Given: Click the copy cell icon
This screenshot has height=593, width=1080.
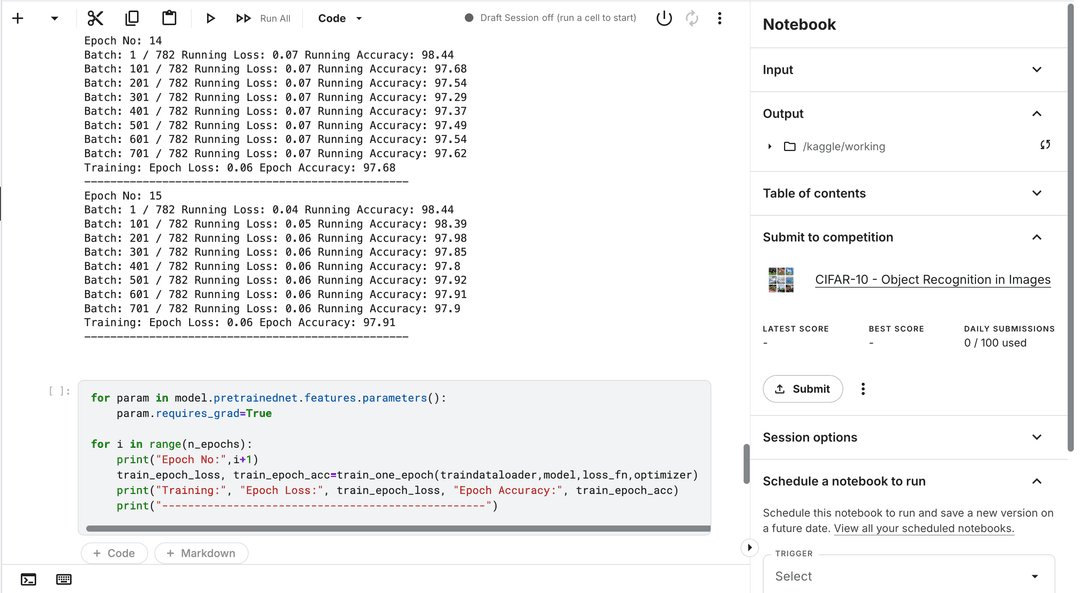Looking at the screenshot, I should click(132, 18).
